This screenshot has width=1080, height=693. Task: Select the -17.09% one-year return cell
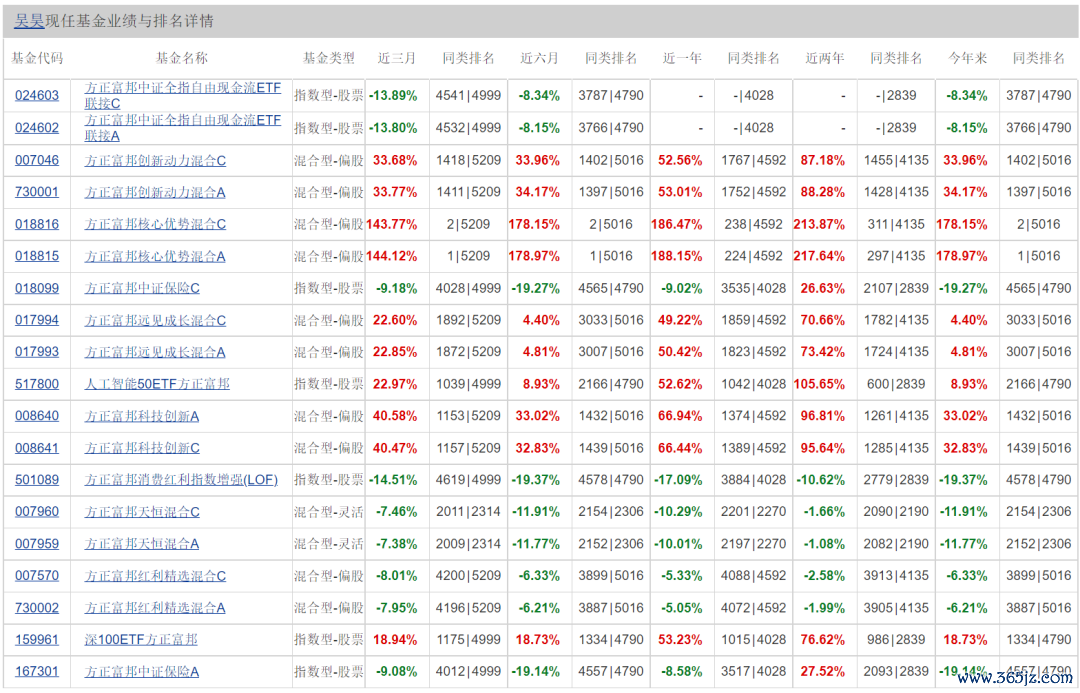[x=678, y=480]
